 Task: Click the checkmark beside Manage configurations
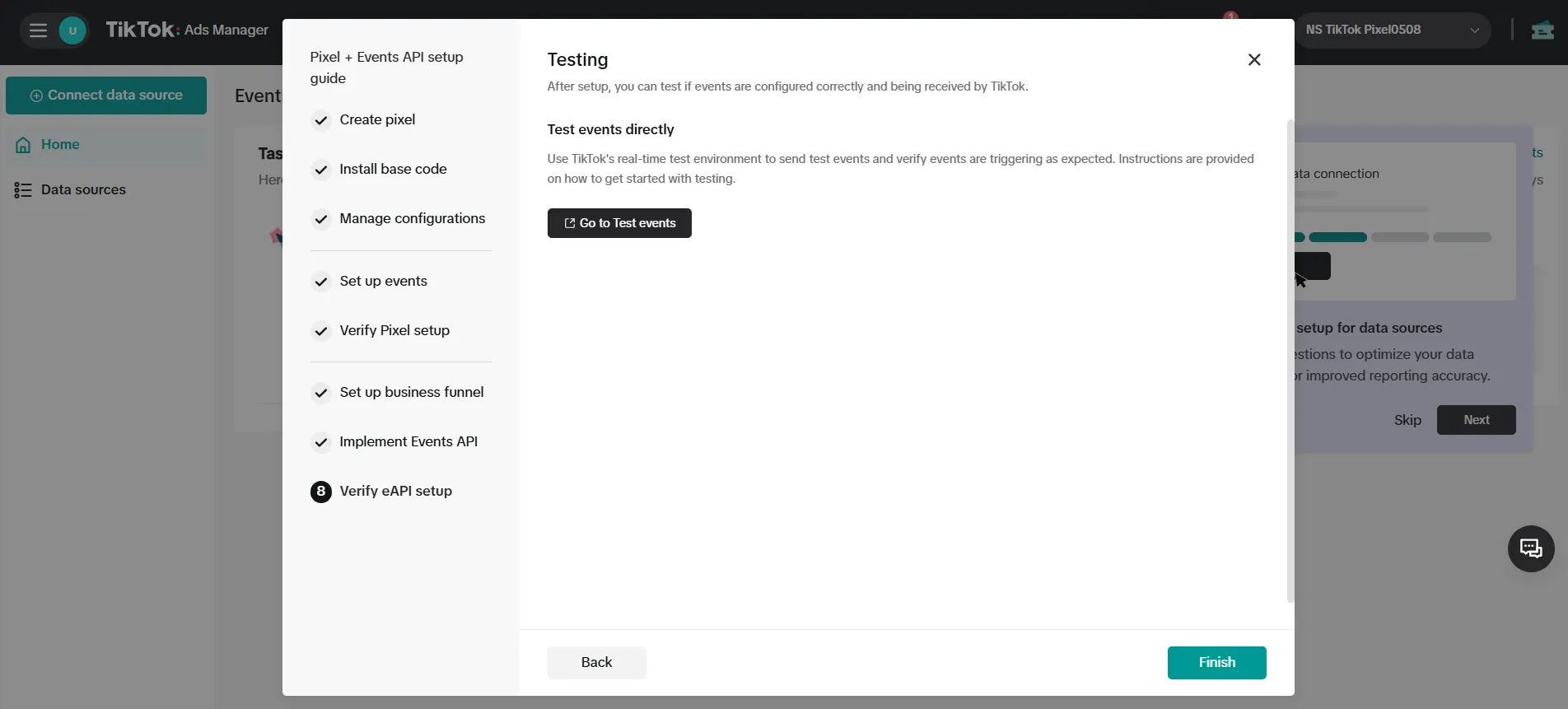pos(321,219)
